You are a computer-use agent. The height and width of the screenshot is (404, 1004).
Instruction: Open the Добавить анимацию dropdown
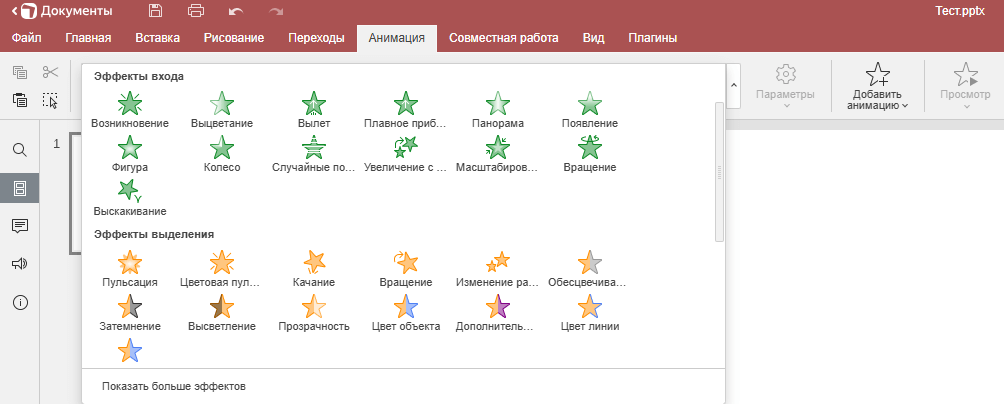point(877,86)
